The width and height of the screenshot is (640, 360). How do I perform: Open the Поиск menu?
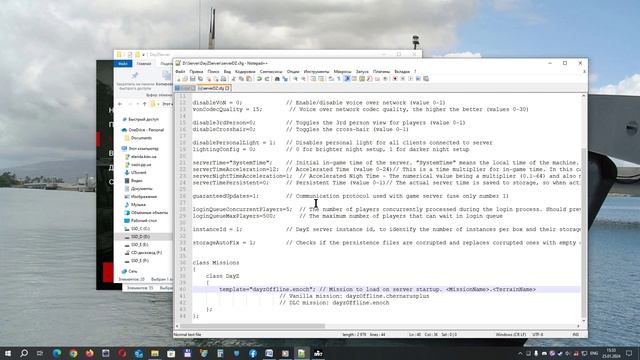[x=213, y=71]
